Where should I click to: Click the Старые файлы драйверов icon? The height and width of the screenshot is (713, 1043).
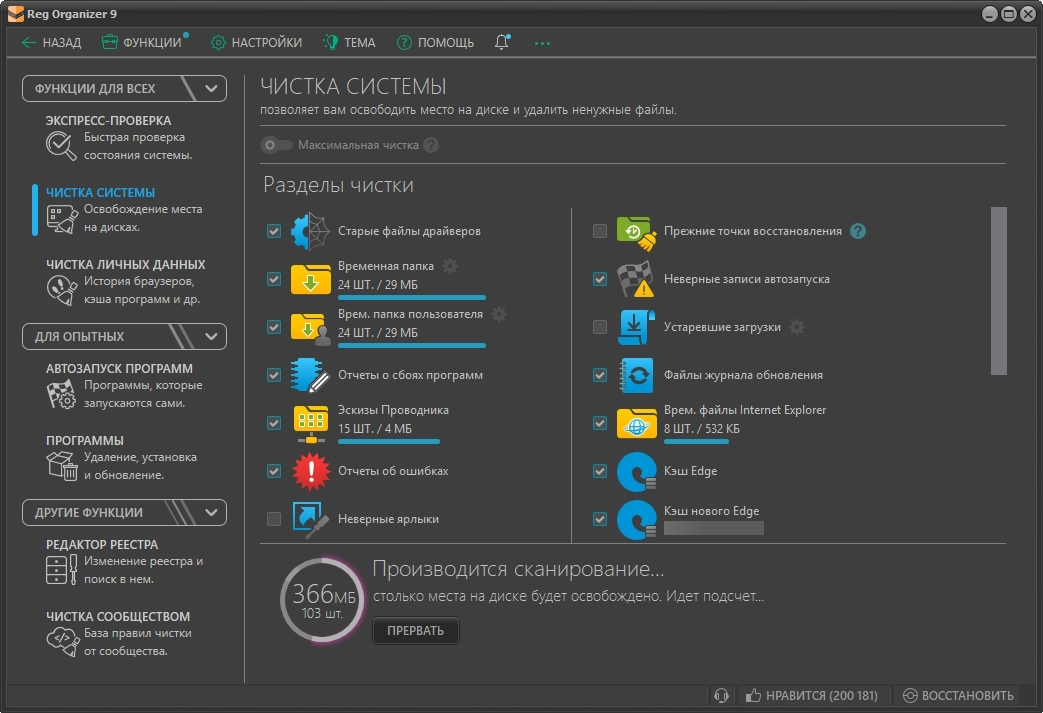point(310,231)
